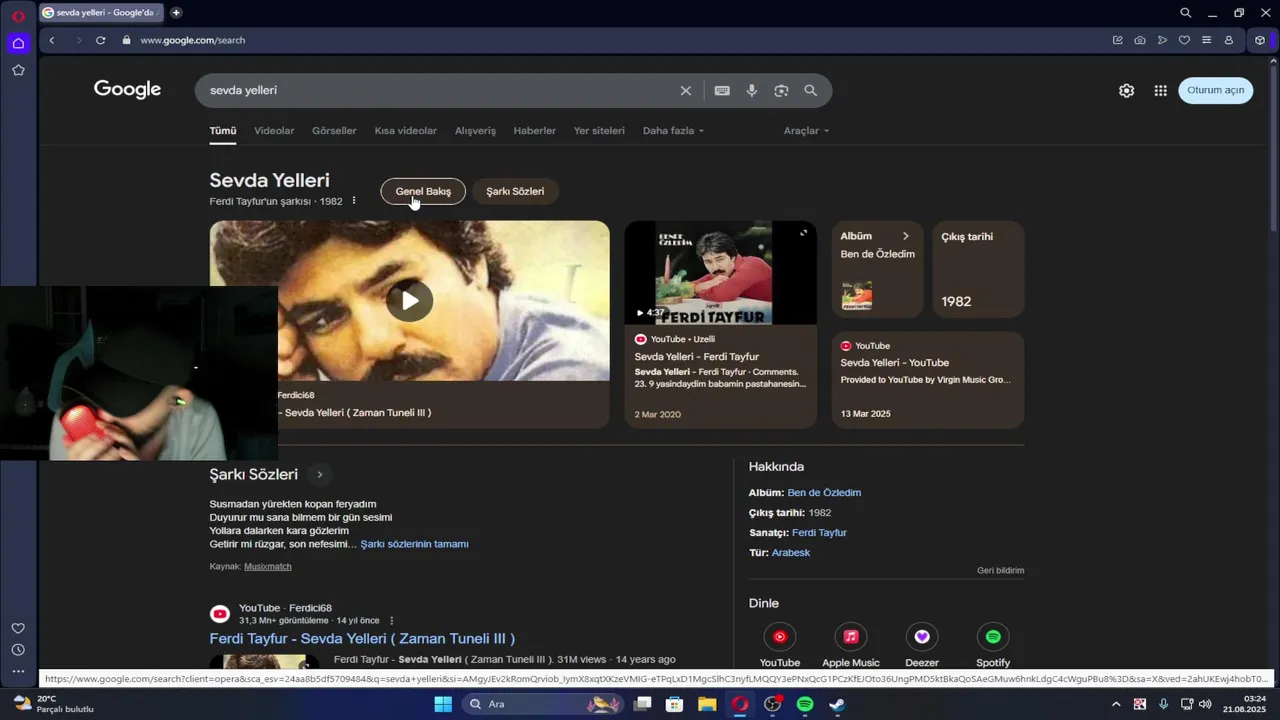Open the Google apps grid
1280x720 pixels.
[1160, 90]
